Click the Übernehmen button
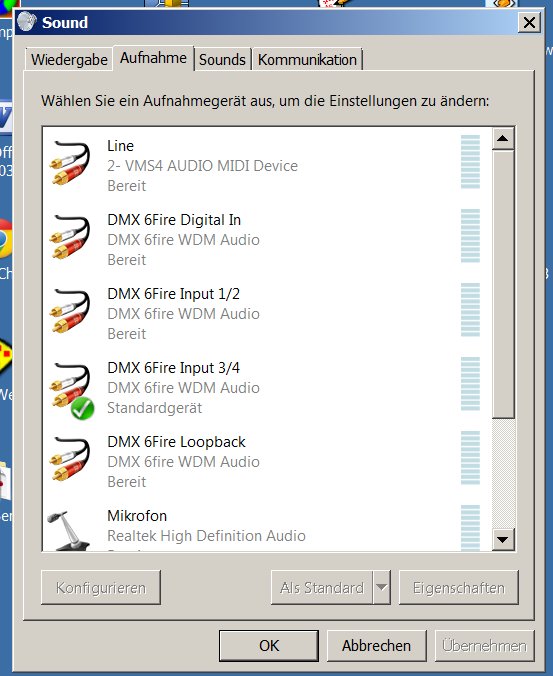Viewport: 553px width, 676px height. (x=484, y=645)
